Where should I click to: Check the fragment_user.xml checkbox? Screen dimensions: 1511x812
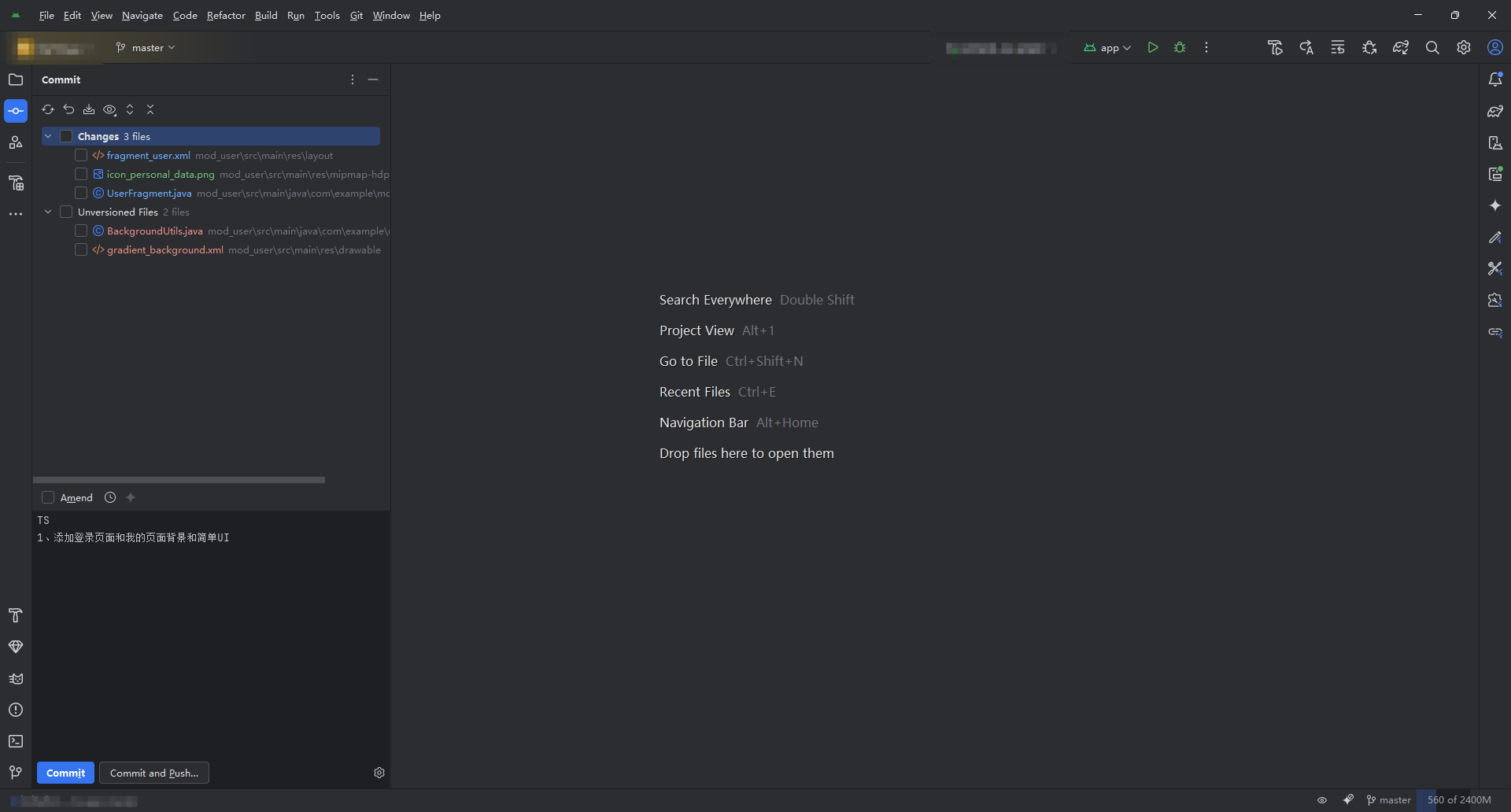pos(80,155)
